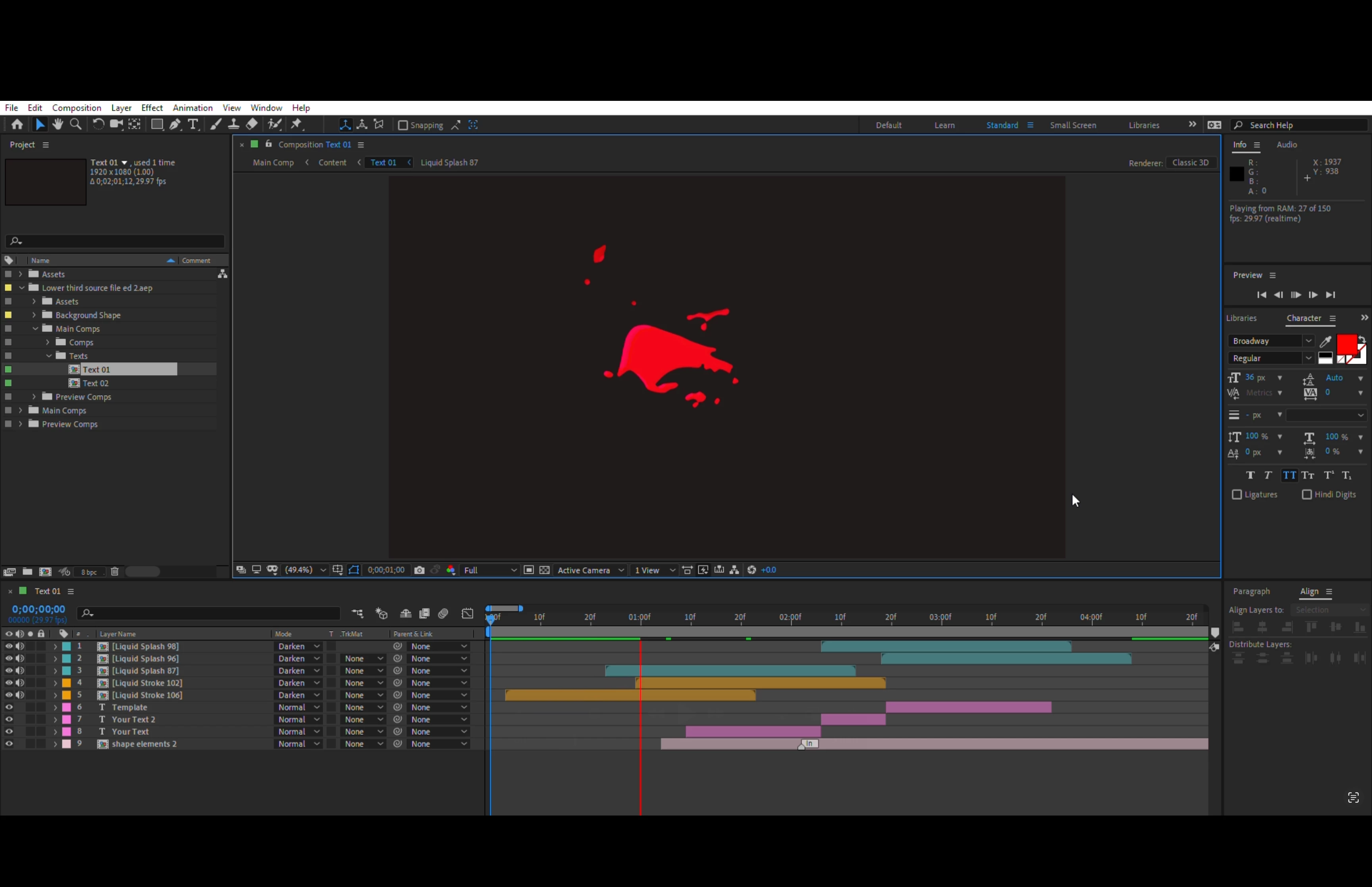The image size is (1372, 887).
Task: Click the red fill color swatch
Action: [1346, 344]
